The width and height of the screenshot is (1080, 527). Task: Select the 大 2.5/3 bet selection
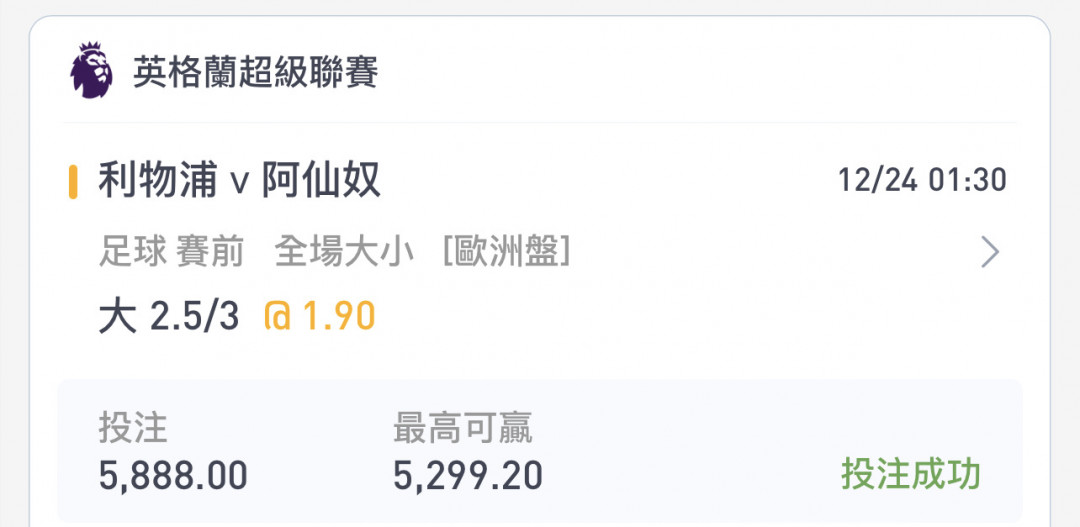coord(169,317)
